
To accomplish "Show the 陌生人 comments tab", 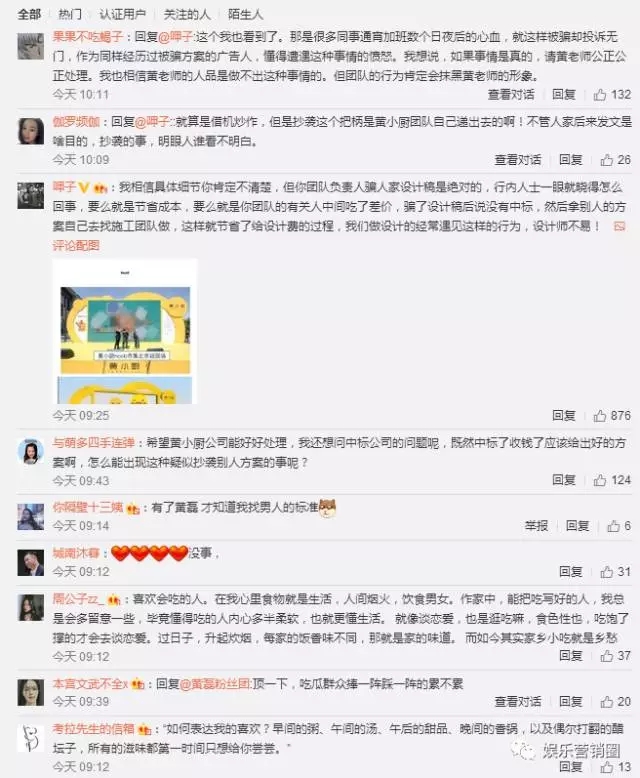I will (246, 14).
